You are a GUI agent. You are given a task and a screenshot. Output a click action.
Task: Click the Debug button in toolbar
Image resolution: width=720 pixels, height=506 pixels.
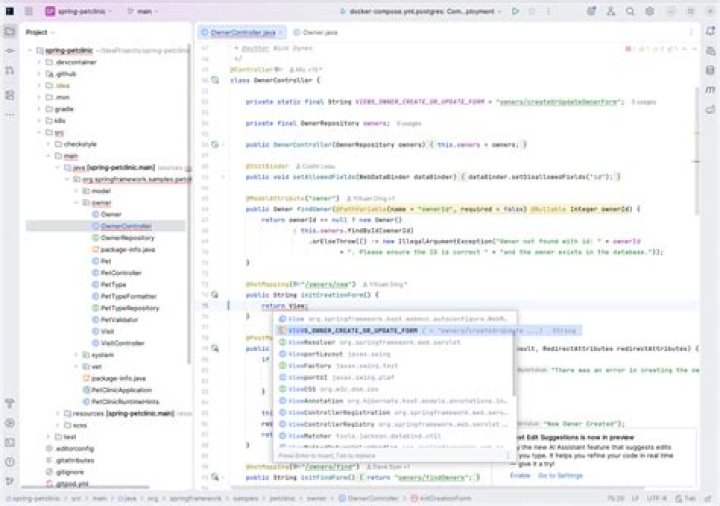pyautogui.click(x=532, y=11)
